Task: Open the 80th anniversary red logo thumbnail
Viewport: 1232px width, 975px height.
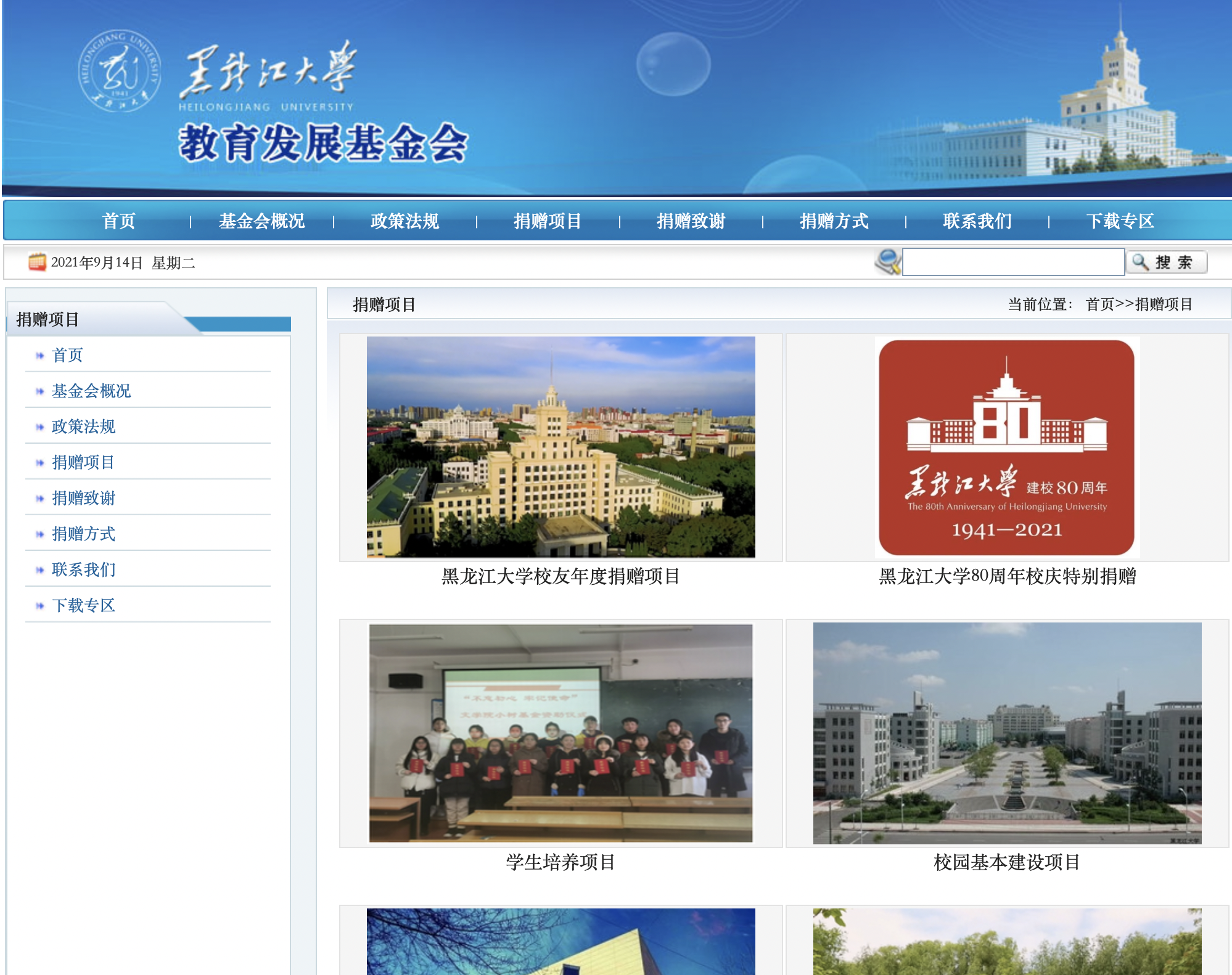Action: (1006, 447)
